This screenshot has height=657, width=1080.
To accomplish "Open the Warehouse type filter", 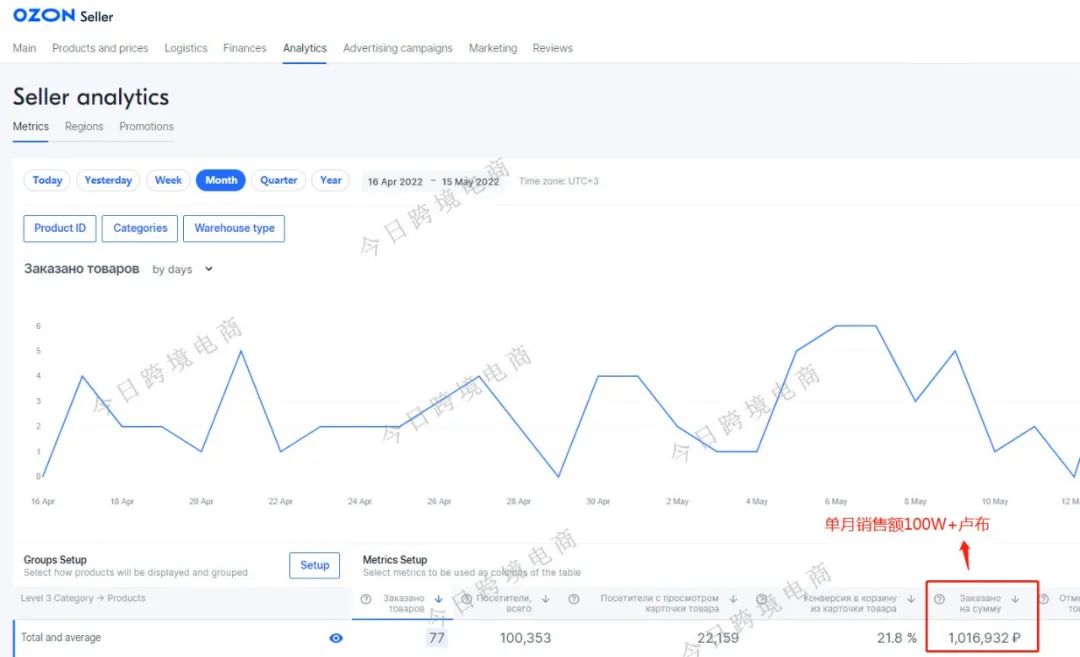I will click(x=234, y=228).
